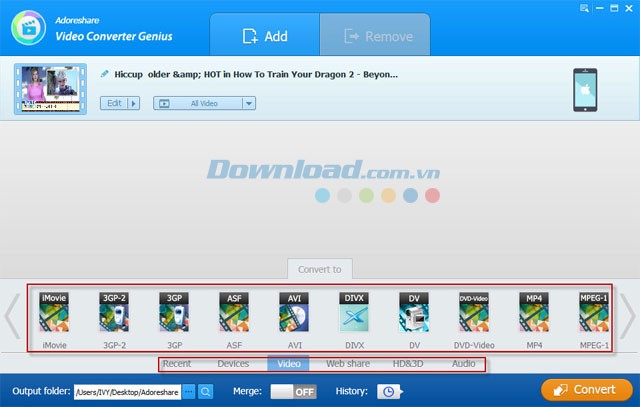Click the video title Hiccup older text
This screenshot has height=407, width=640.
click(x=256, y=74)
